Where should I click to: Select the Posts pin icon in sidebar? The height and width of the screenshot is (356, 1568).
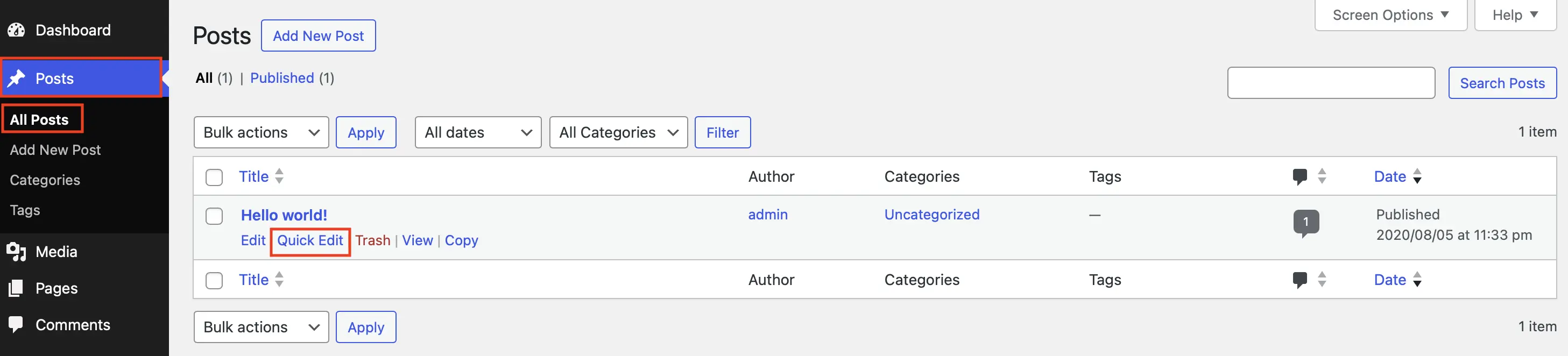coord(17,78)
